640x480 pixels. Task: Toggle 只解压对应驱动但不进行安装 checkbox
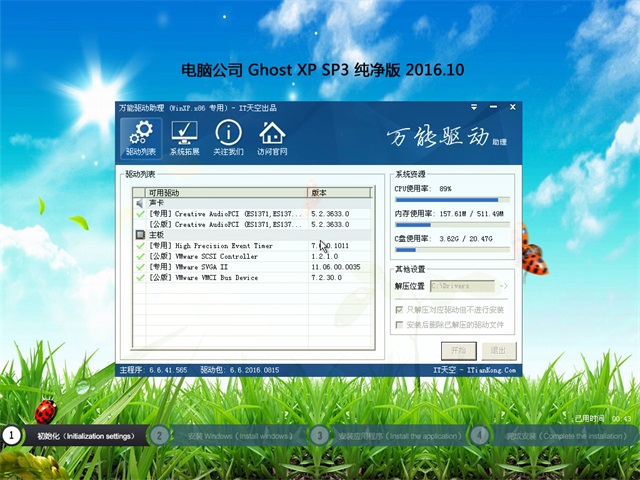399,310
